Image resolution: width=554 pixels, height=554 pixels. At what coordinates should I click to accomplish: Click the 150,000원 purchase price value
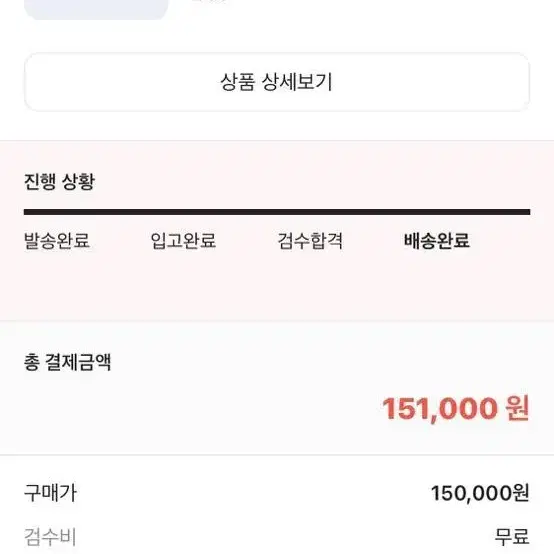pos(480,493)
